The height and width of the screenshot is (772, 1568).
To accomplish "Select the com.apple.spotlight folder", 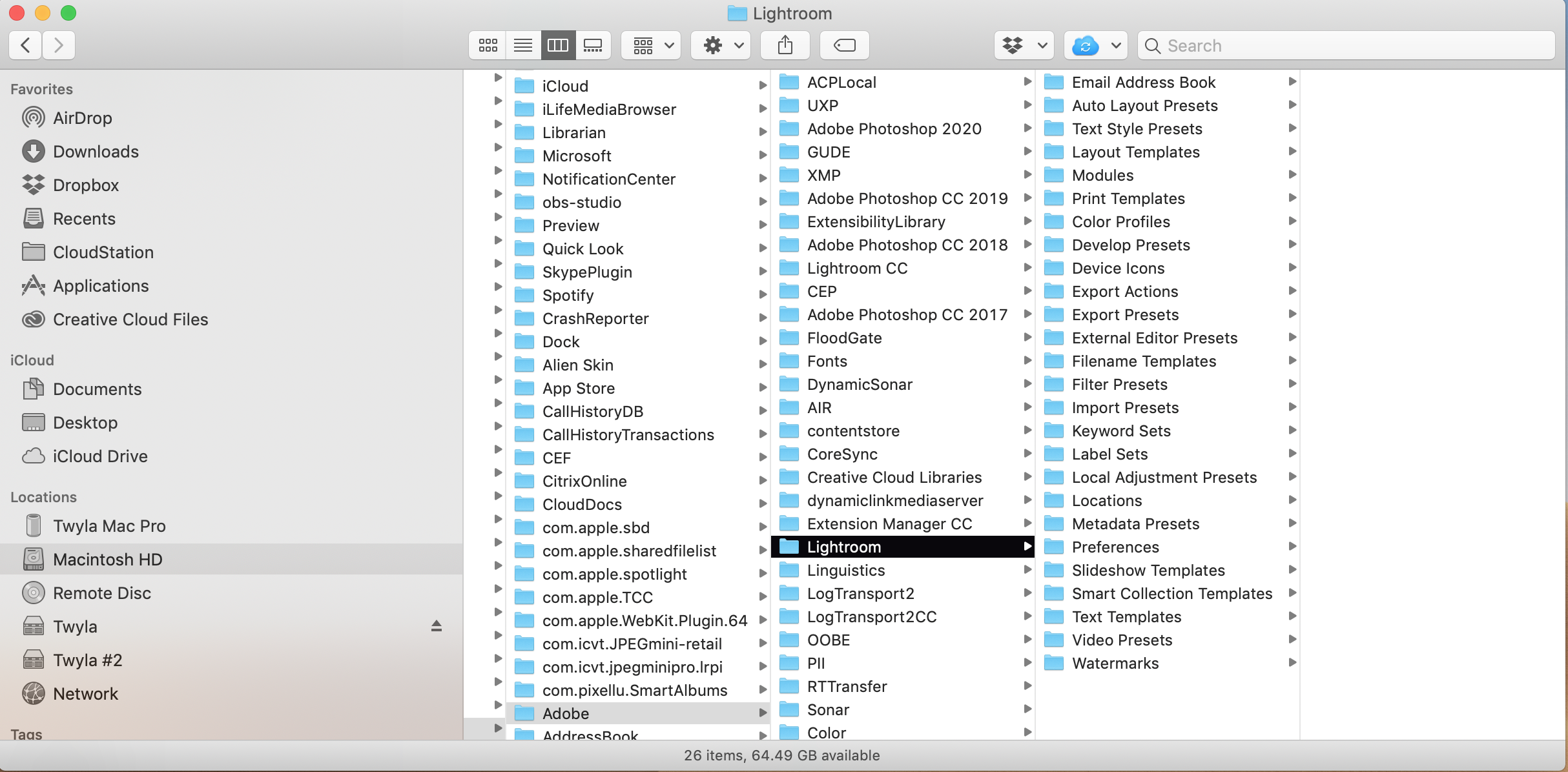I will [x=638, y=574].
